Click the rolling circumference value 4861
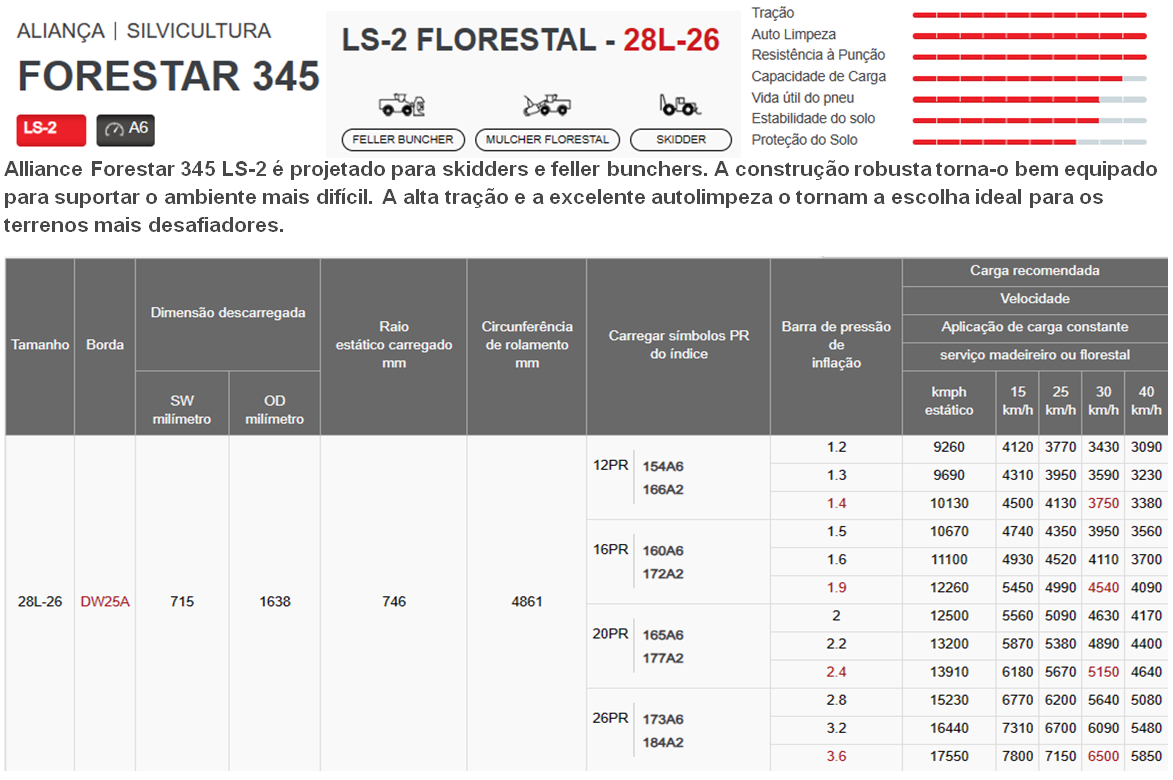This screenshot has height=780, width=1173. (527, 602)
